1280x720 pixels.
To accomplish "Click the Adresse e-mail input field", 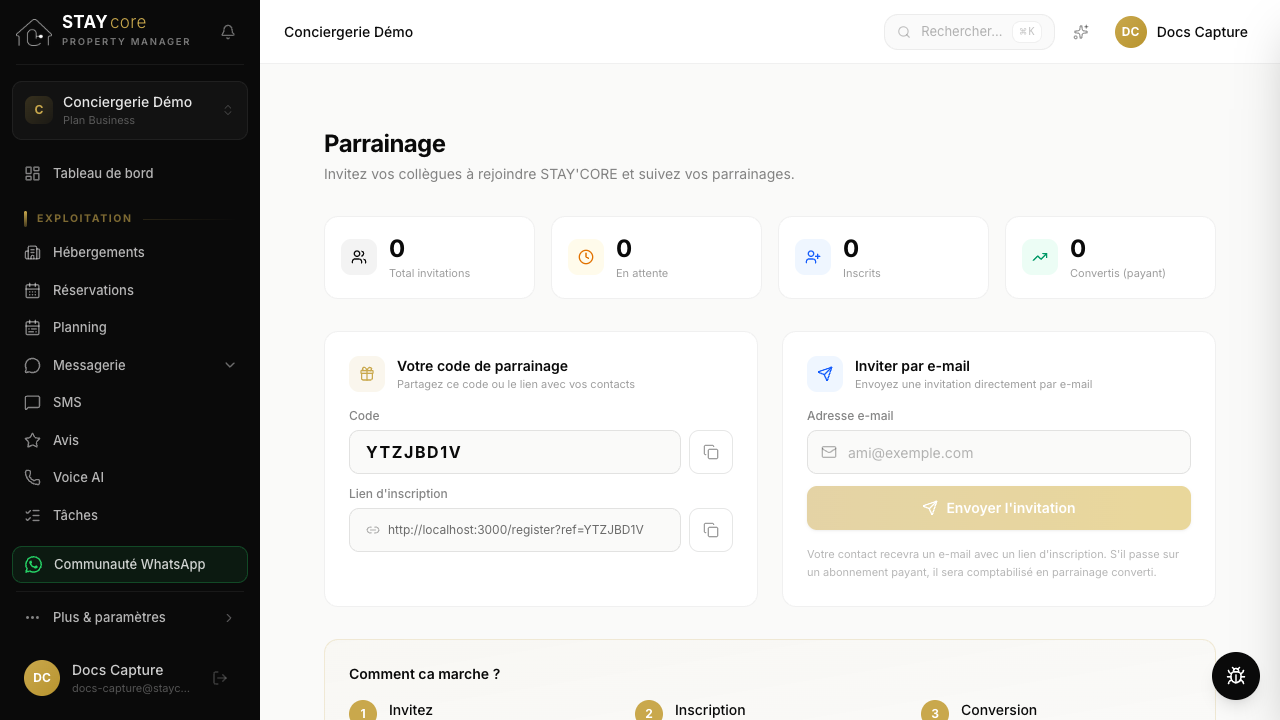I will coord(999,452).
